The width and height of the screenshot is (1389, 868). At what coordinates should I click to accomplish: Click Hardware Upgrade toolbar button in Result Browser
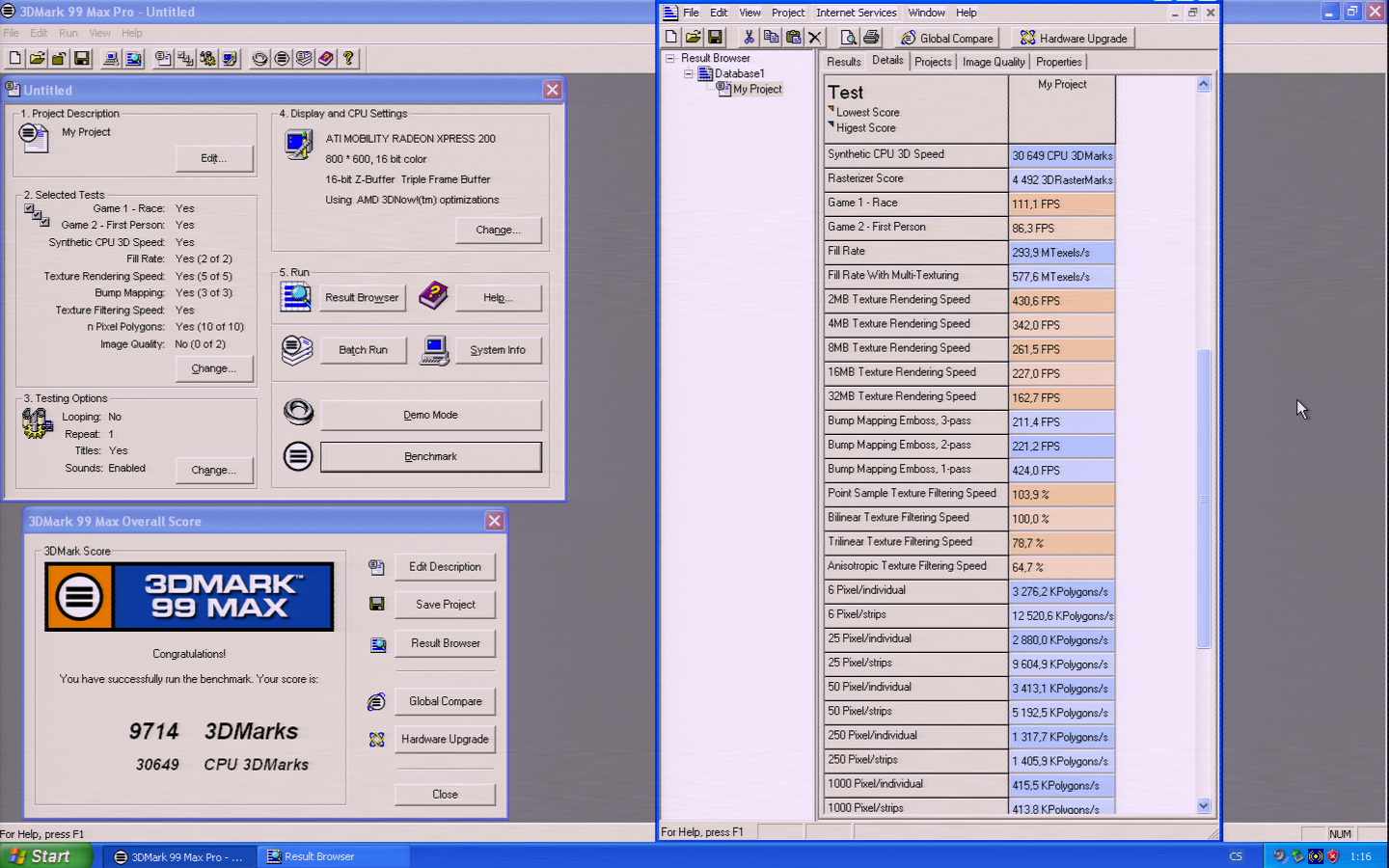click(1074, 38)
